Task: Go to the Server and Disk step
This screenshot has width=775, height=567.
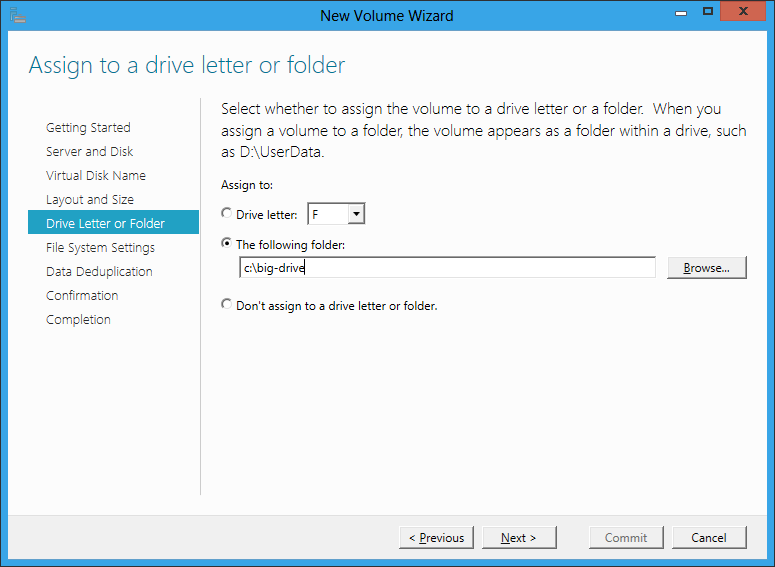Action: click(89, 152)
